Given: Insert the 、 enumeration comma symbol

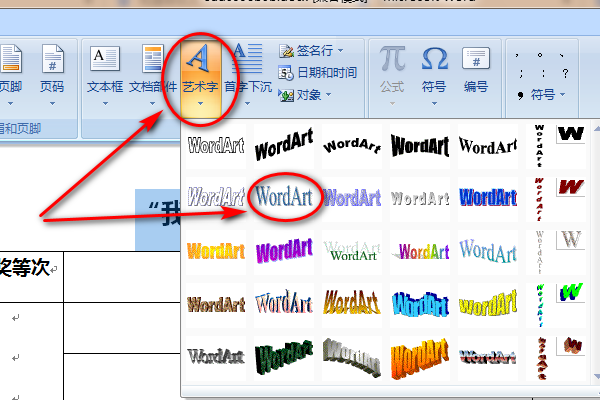Looking at the screenshot, I should pos(562,55).
